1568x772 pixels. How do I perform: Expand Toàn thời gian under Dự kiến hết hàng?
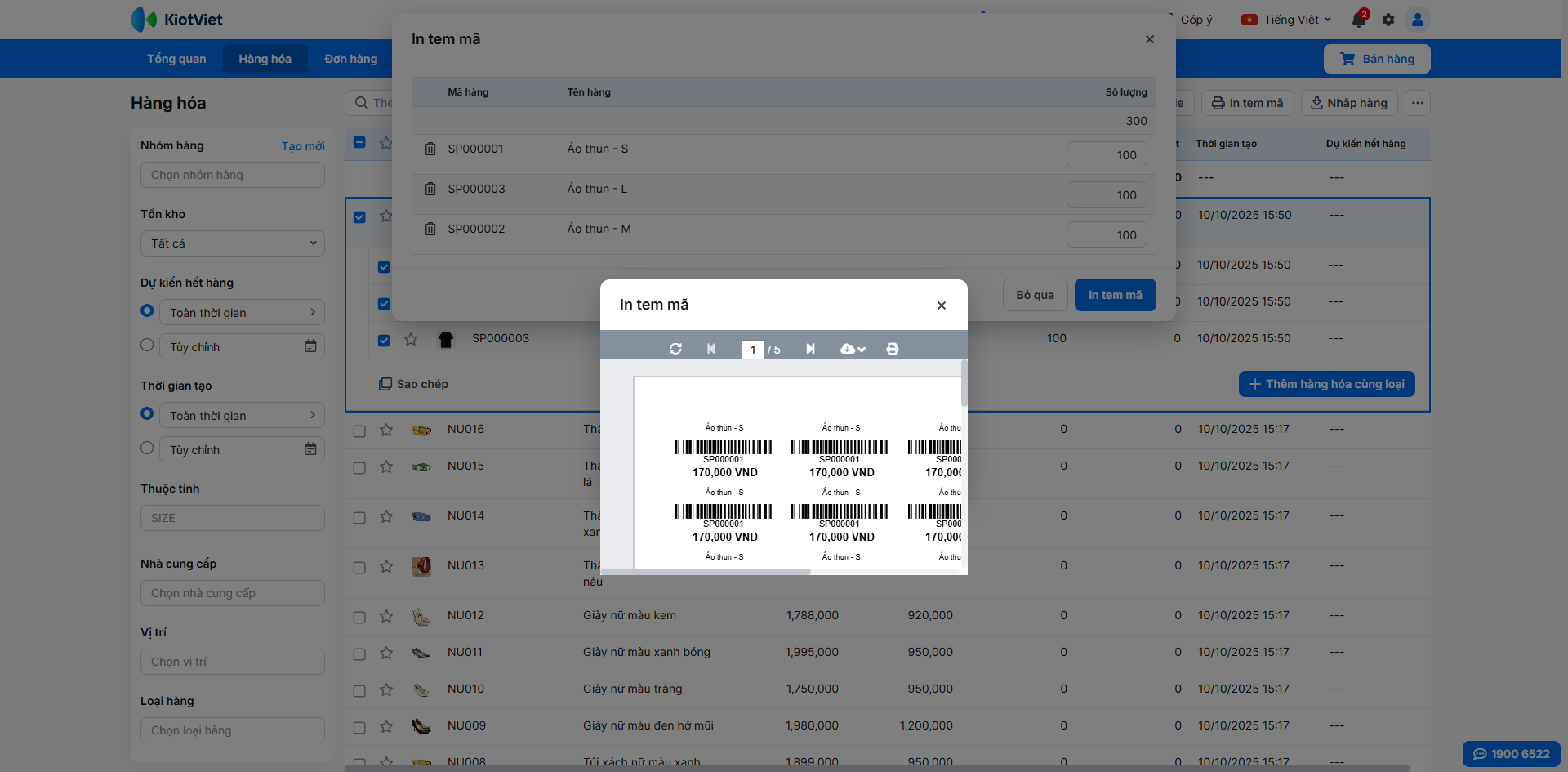point(242,312)
